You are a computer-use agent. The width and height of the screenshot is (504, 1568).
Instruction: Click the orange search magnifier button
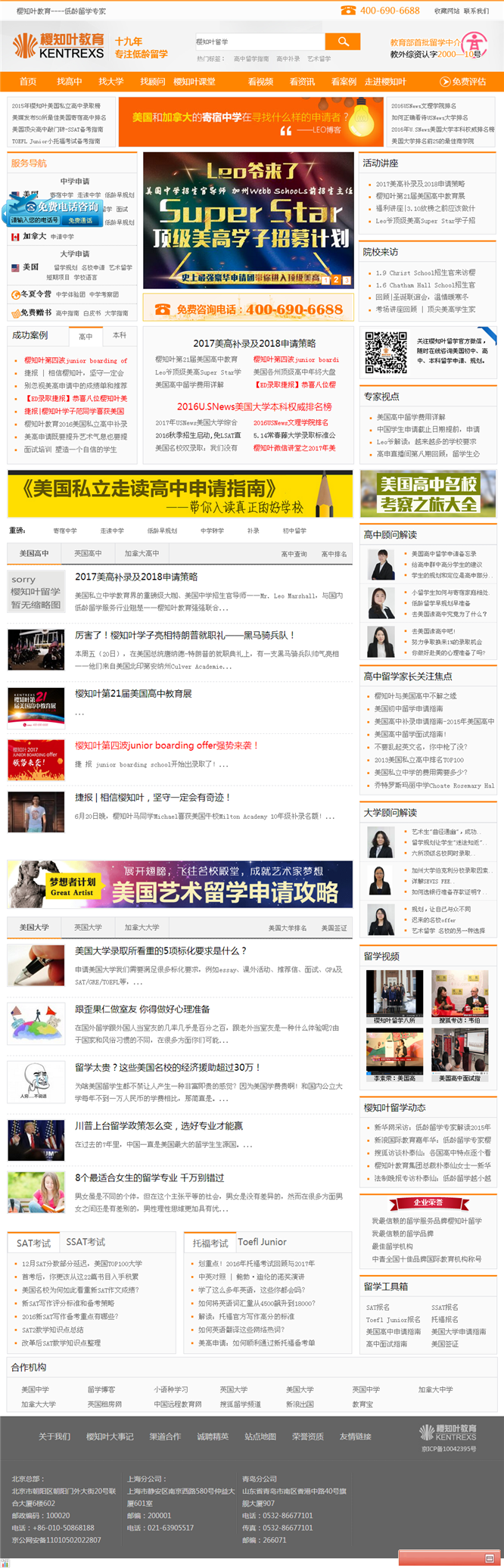[342, 42]
